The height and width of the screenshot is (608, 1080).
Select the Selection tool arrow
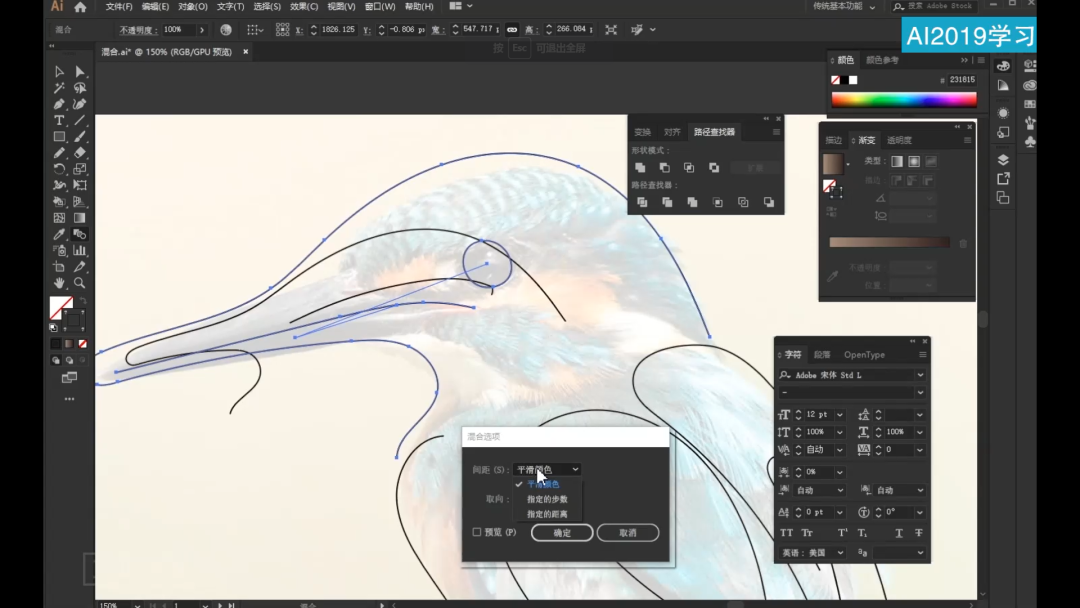59,72
